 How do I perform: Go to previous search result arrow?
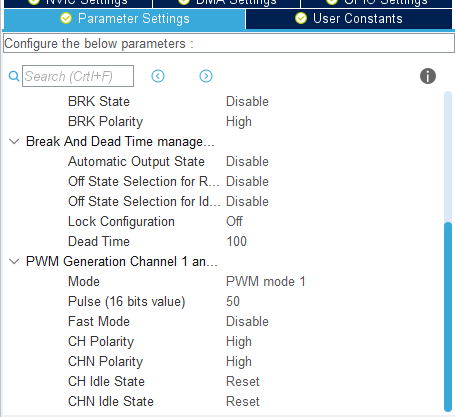[x=158, y=76]
